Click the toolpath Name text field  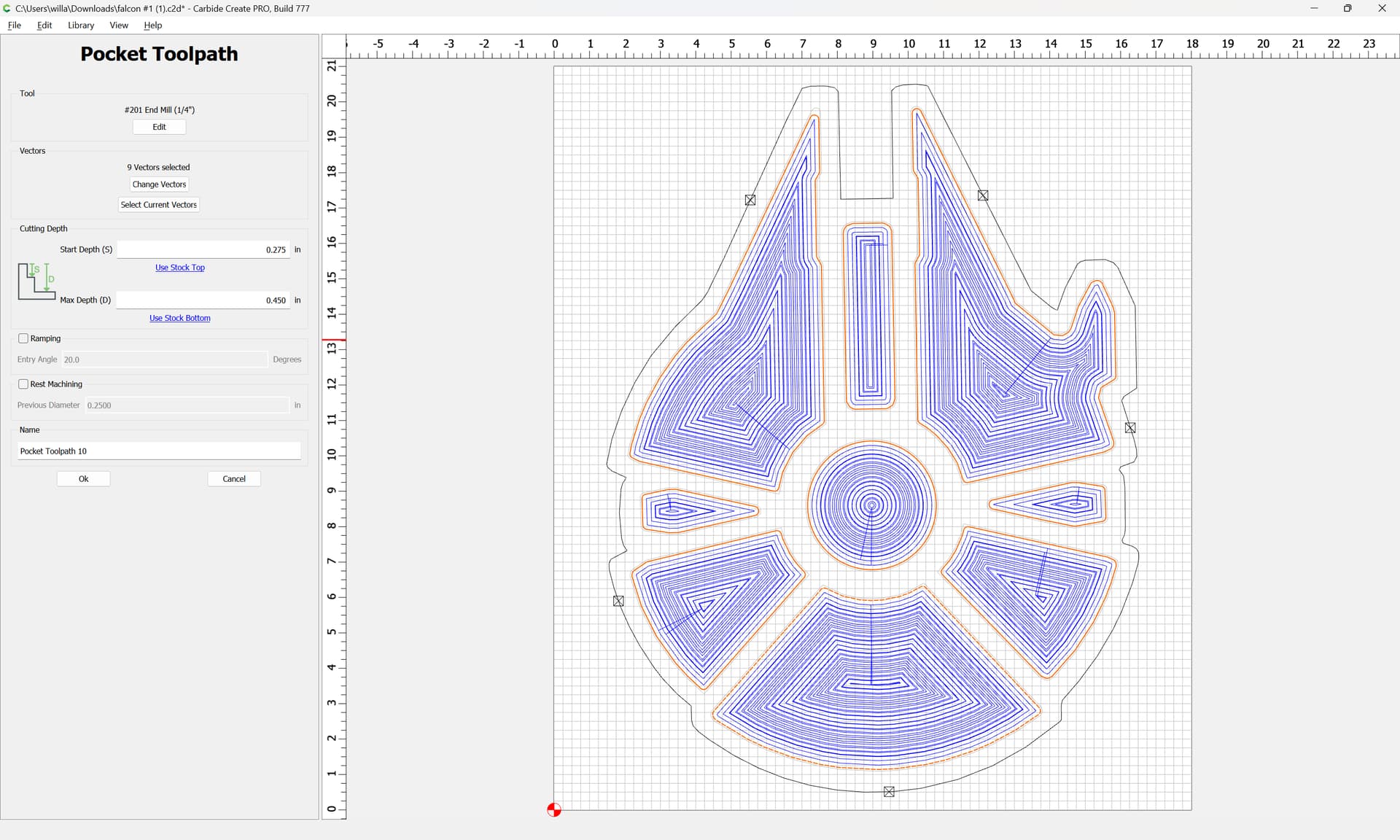coord(159,451)
